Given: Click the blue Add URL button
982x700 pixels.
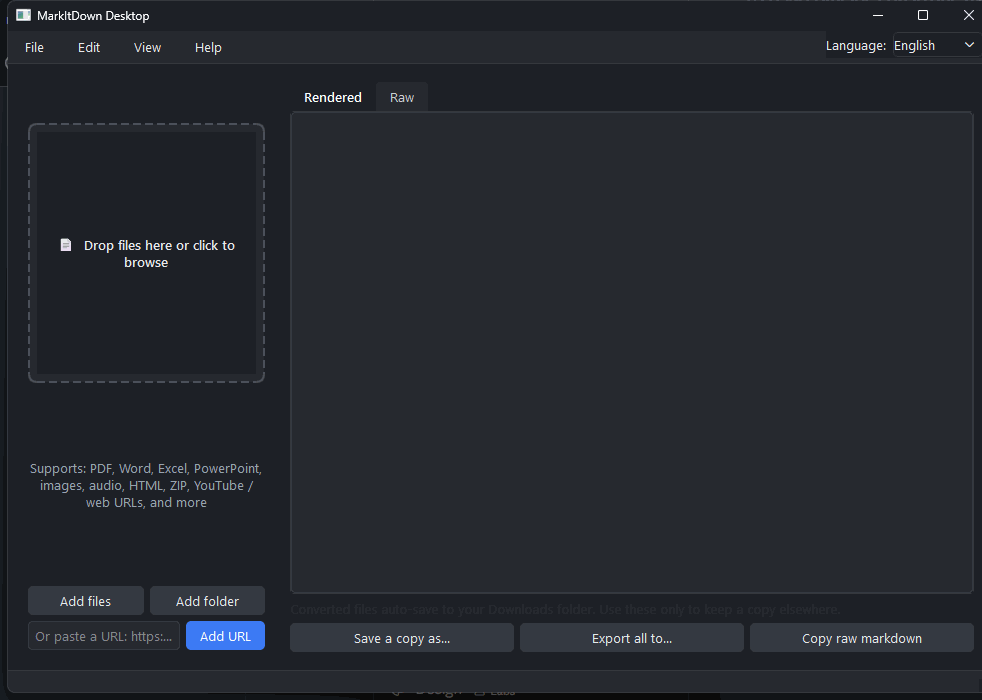Looking at the screenshot, I should [225, 636].
